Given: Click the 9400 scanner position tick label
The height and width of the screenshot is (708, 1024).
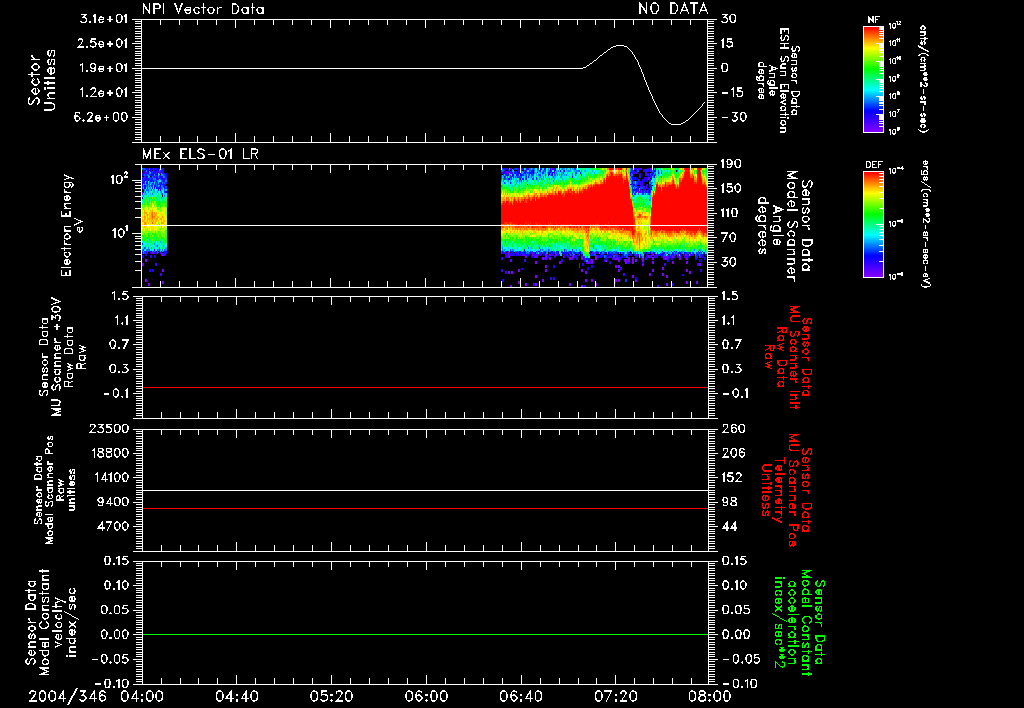Looking at the screenshot, I should [x=112, y=502].
